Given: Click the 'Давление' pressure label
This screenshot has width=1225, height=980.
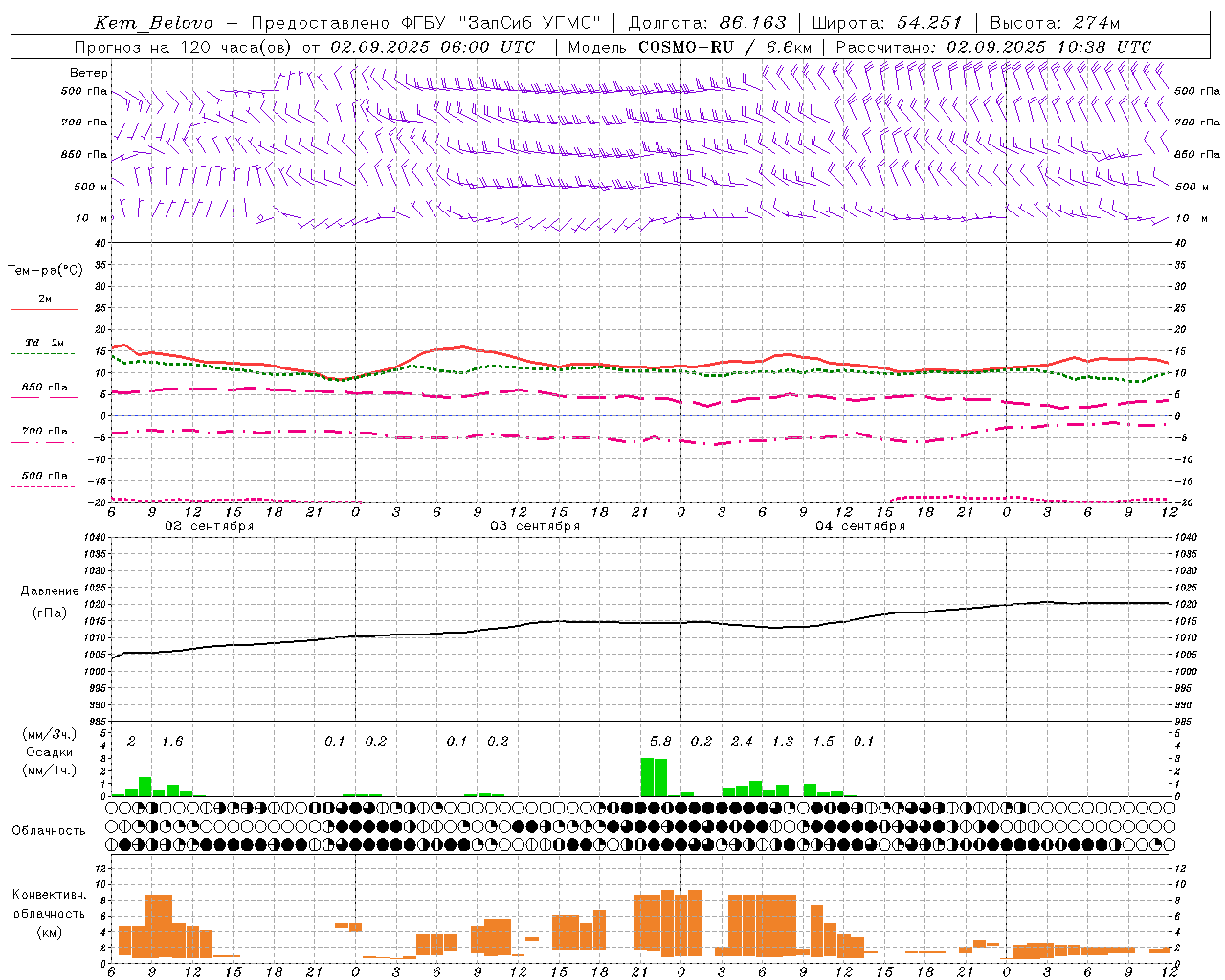Looking at the screenshot, I should [50, 591].
